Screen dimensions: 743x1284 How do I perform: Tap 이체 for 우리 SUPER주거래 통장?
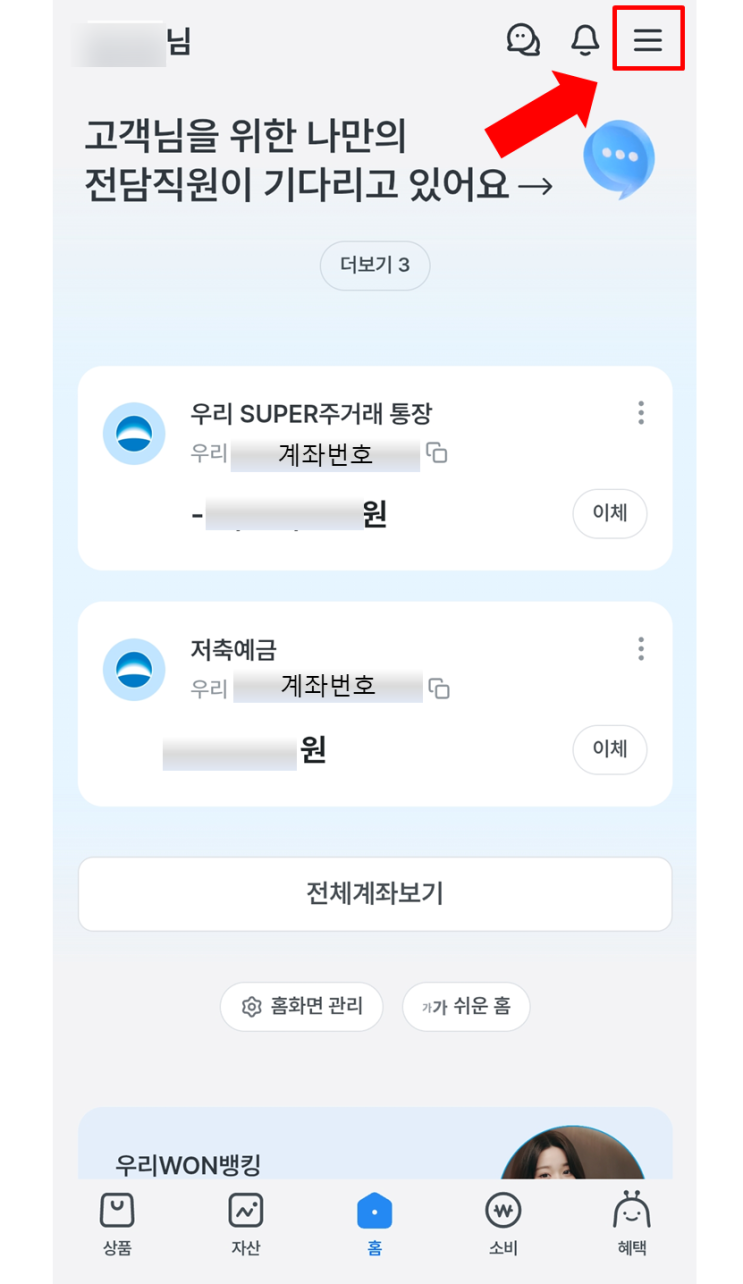tap(609, 514)
